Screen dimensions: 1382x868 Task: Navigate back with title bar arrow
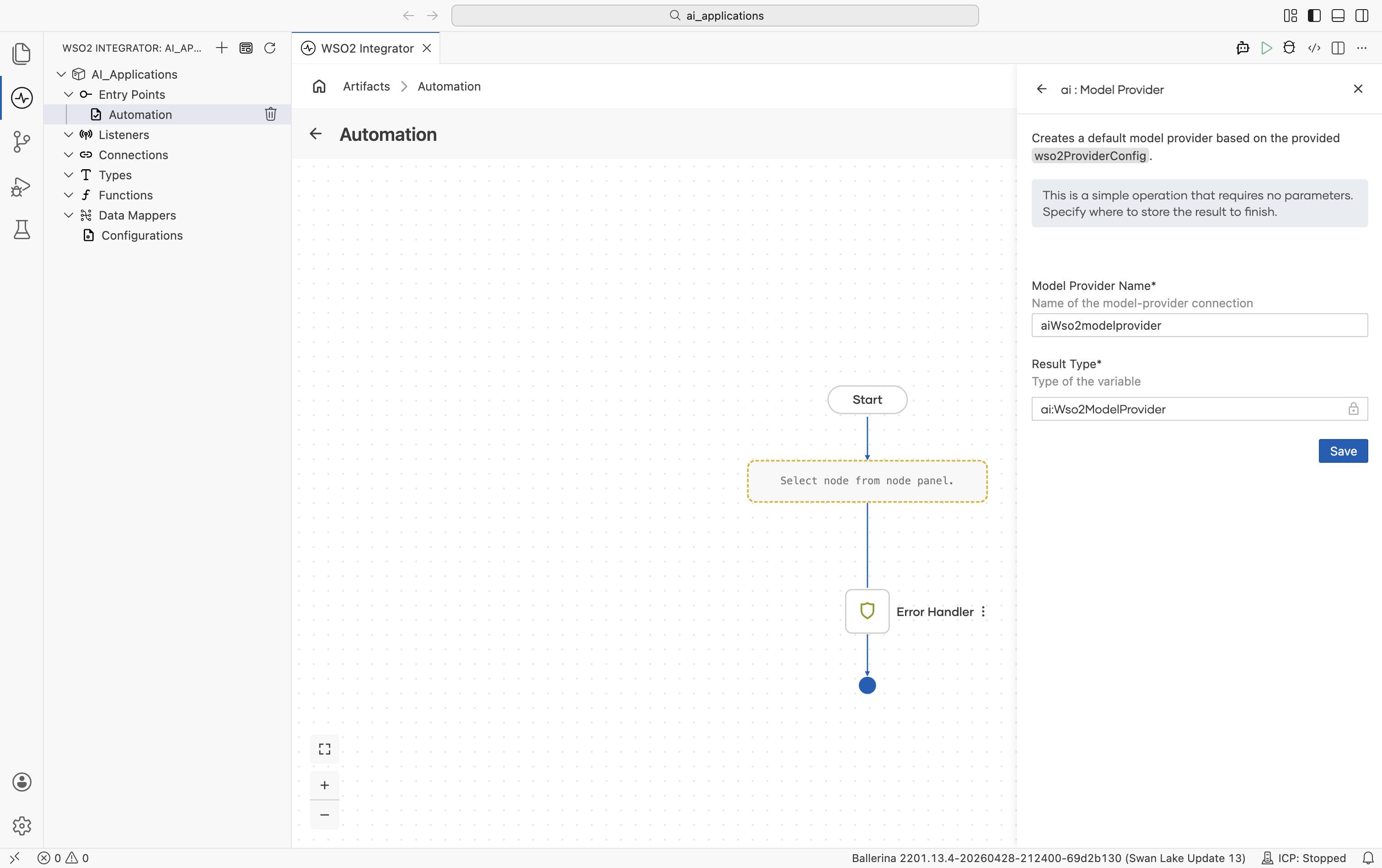click(x=408, y=16)
